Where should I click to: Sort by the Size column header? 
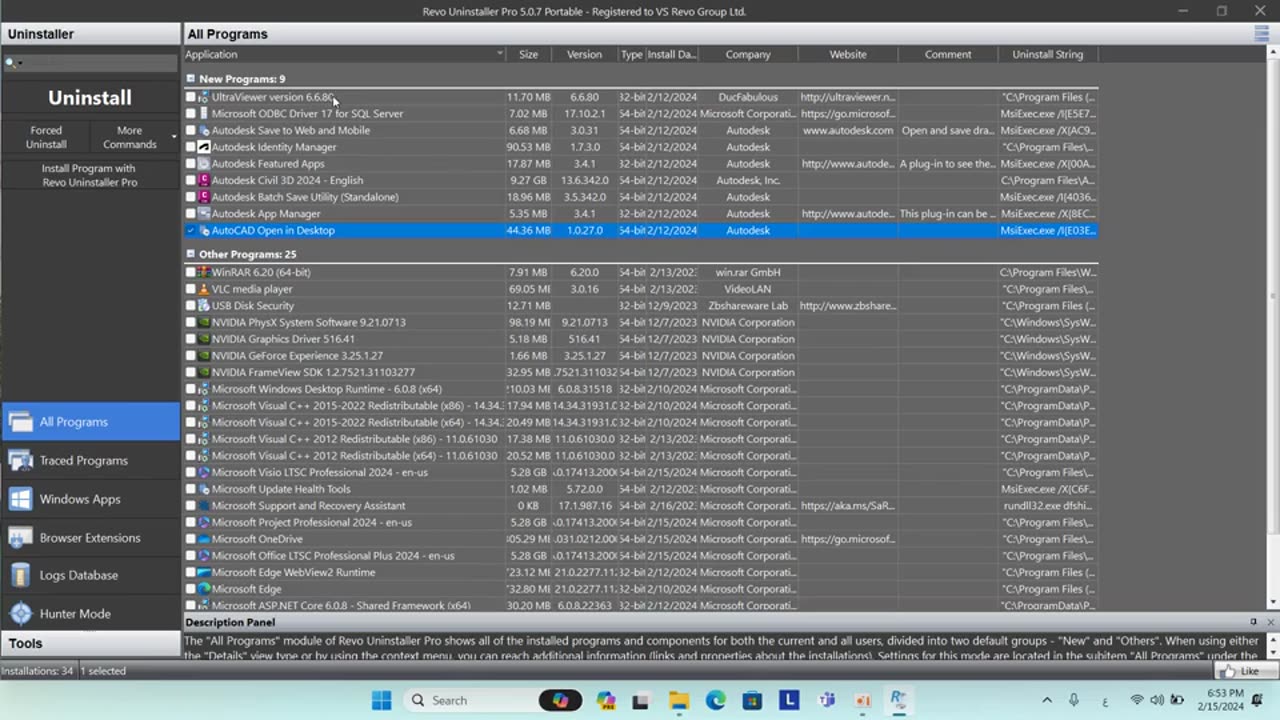tap(529, 54)
